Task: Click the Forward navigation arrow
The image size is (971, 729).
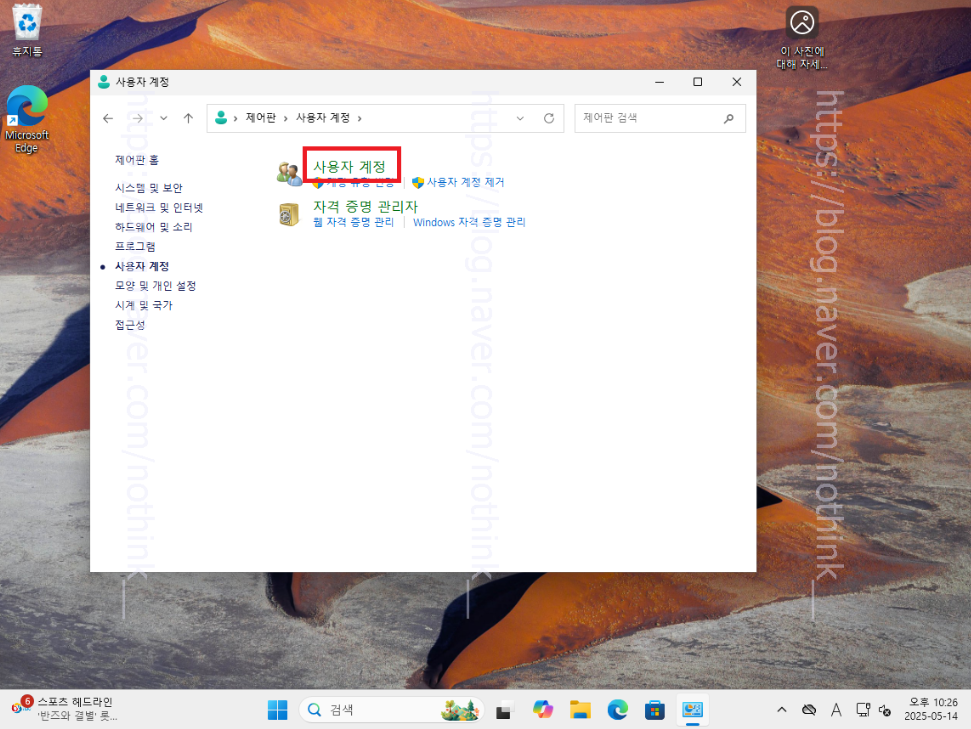Action: [x=137, y=118]
